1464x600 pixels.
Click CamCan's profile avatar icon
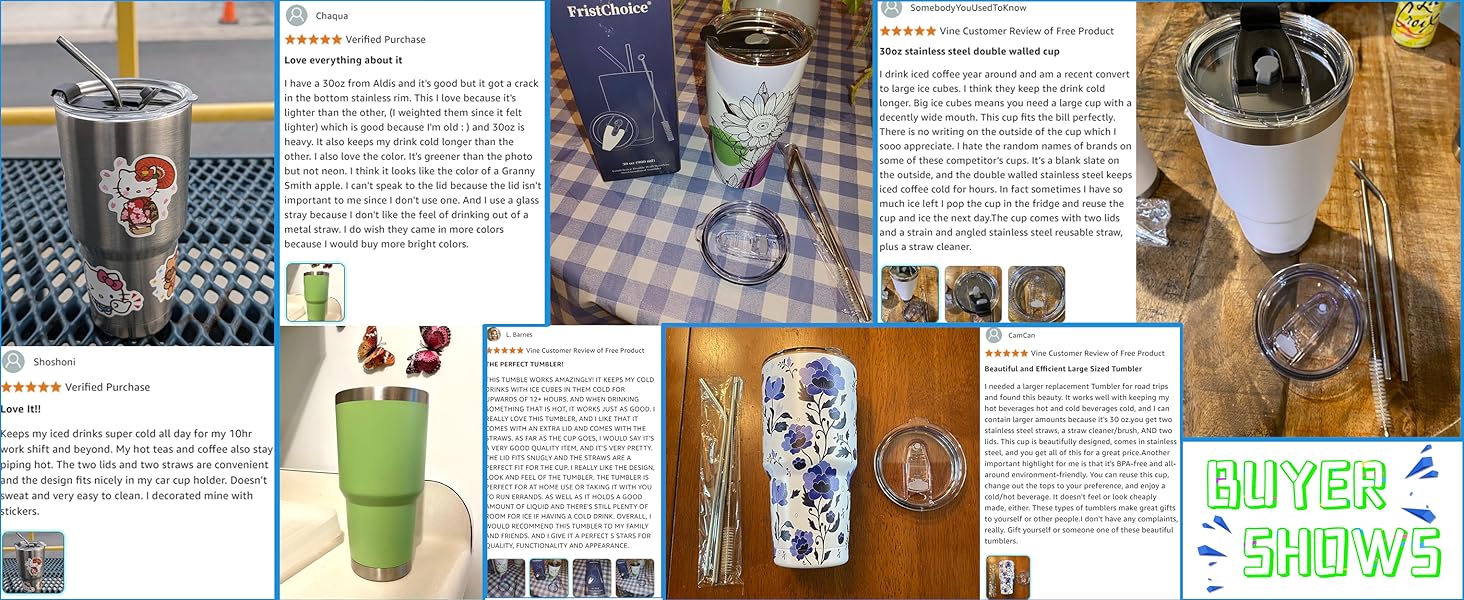(993, 335)
